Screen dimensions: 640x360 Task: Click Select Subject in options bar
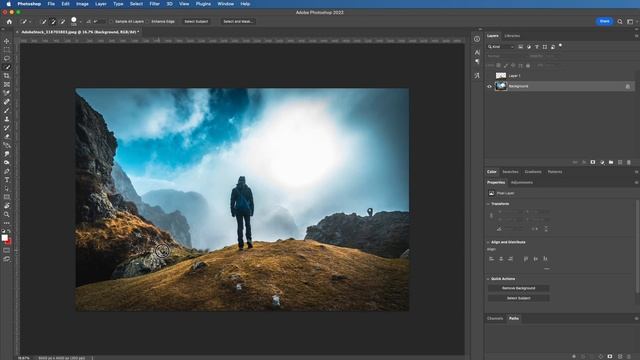click(x=196, y=22)
